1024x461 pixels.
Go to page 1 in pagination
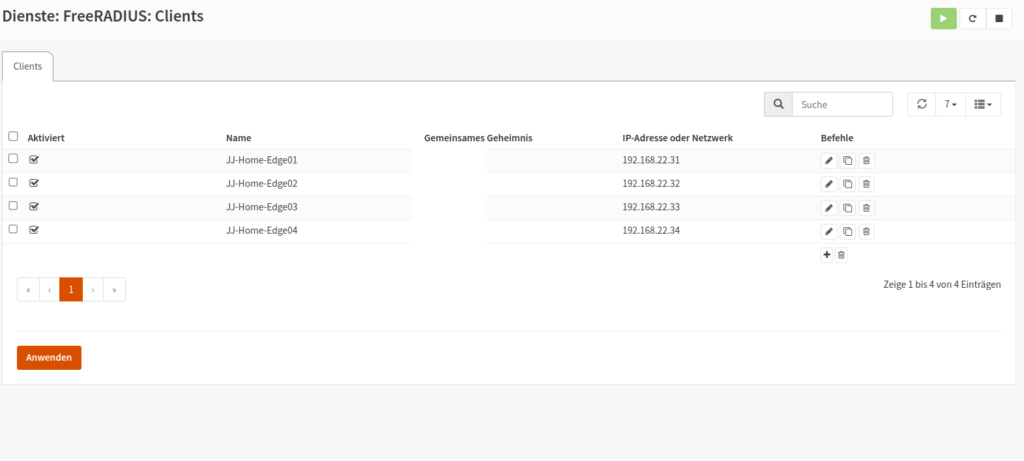pyautogui.click(x=71, y=290)
